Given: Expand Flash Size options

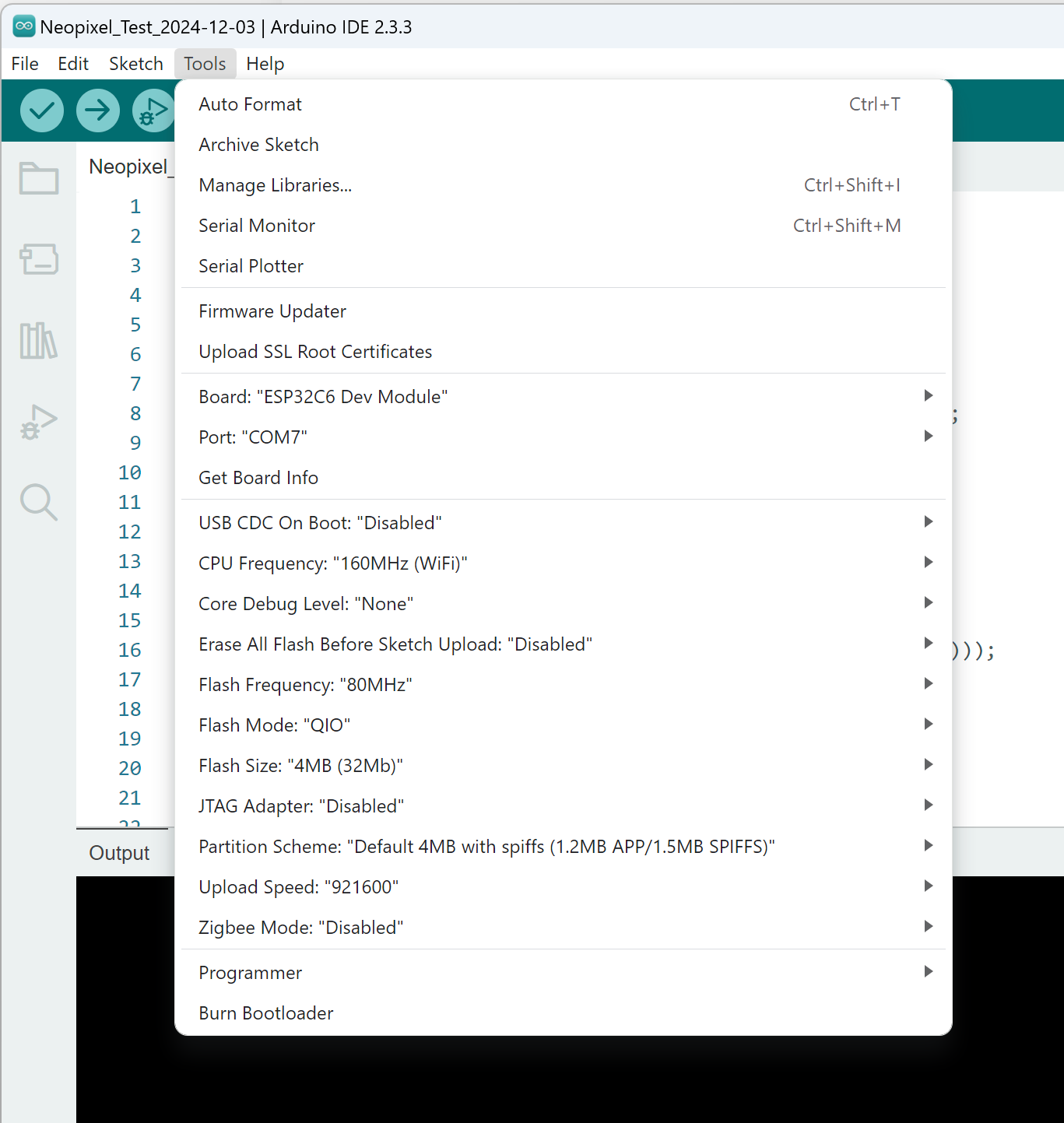Looking at the screenshot, I should [564, 766].
